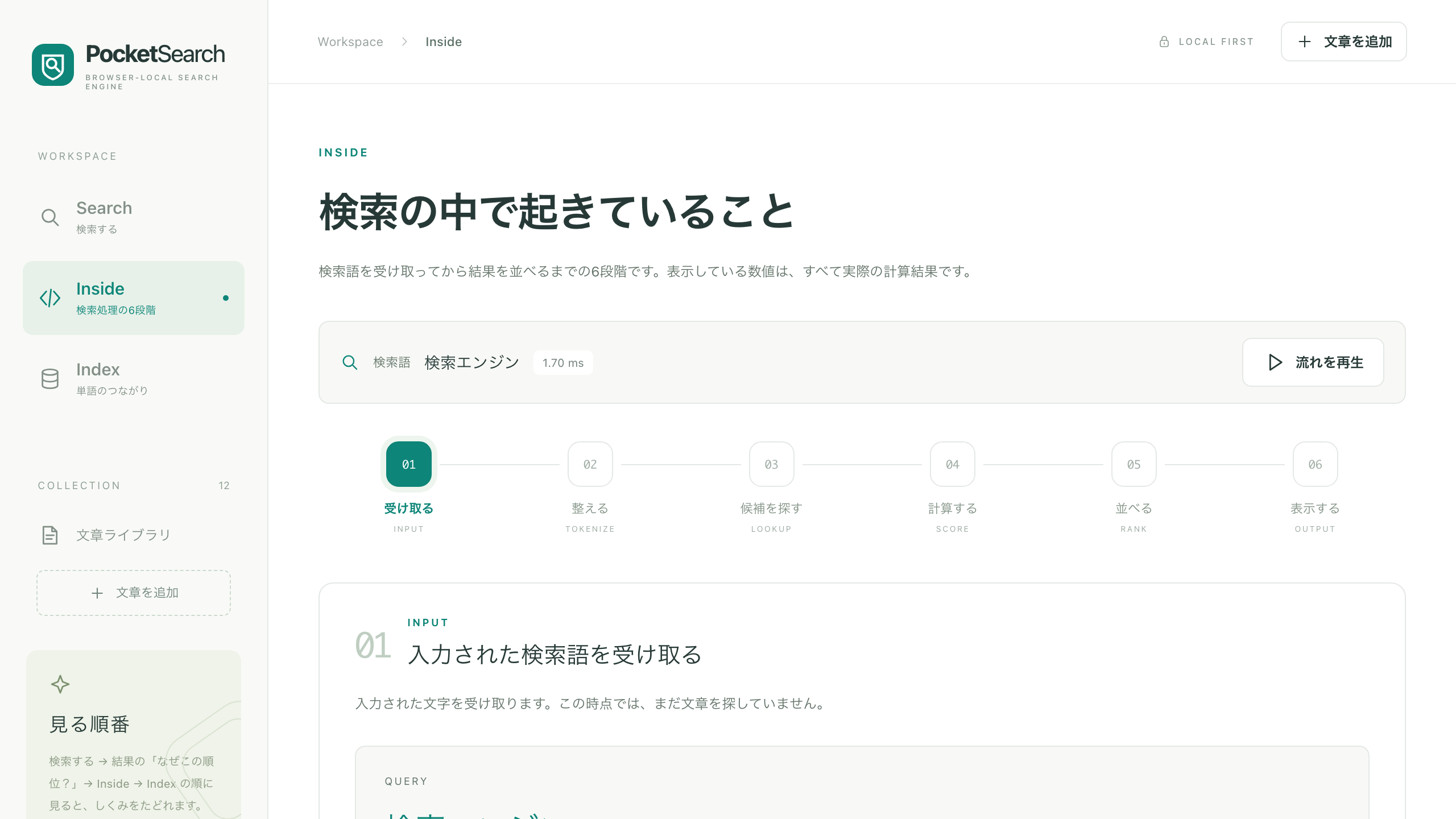Click the top-right 文章を追加 button

coord(1343,42)
